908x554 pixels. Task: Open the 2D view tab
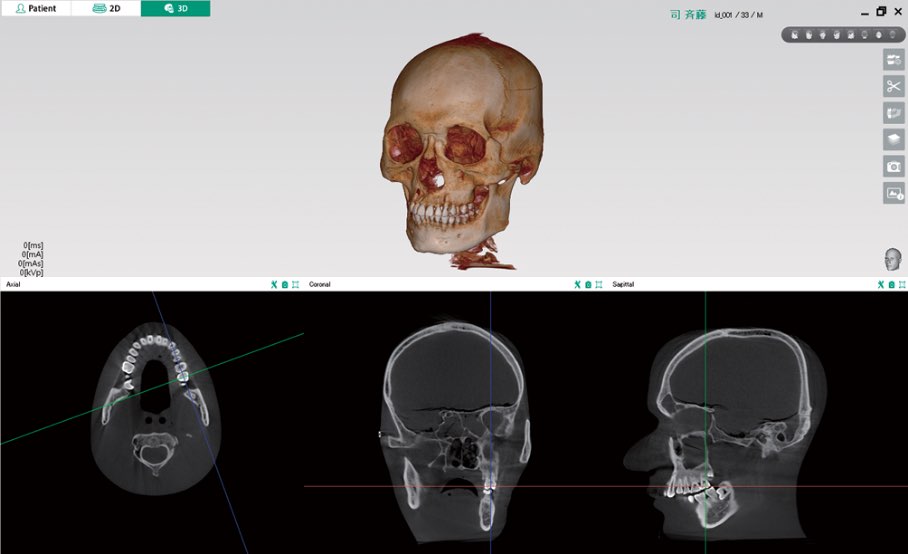click(105, 8)
